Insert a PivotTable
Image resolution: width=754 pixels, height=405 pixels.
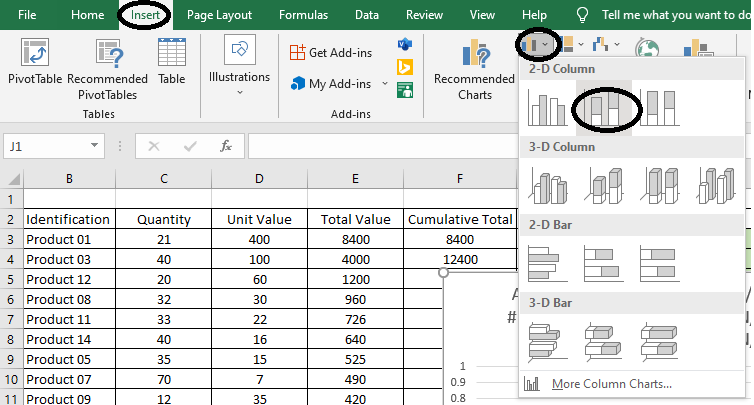tap(35, 62)
